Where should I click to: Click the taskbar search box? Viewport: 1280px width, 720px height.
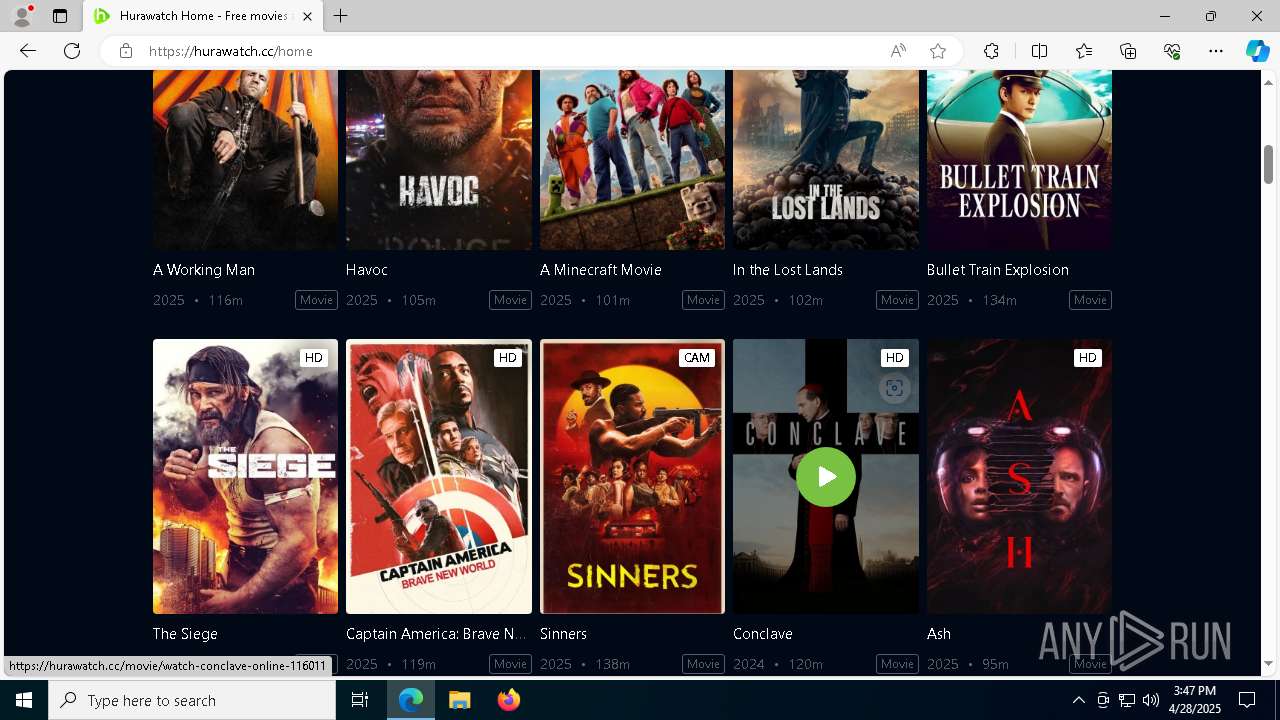pyautogui.click(x=192, y=700)
